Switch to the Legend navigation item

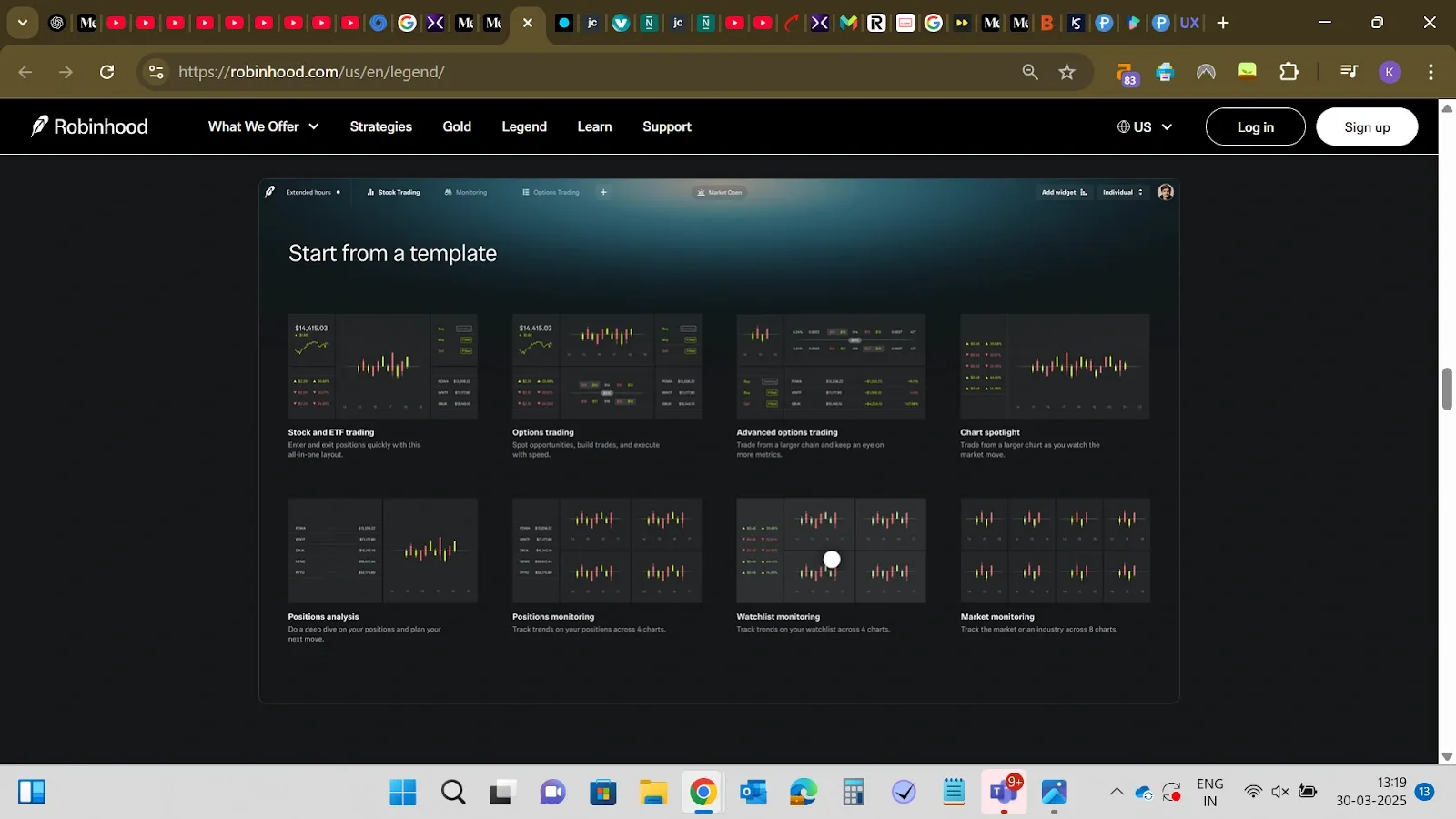pos(523,126)
